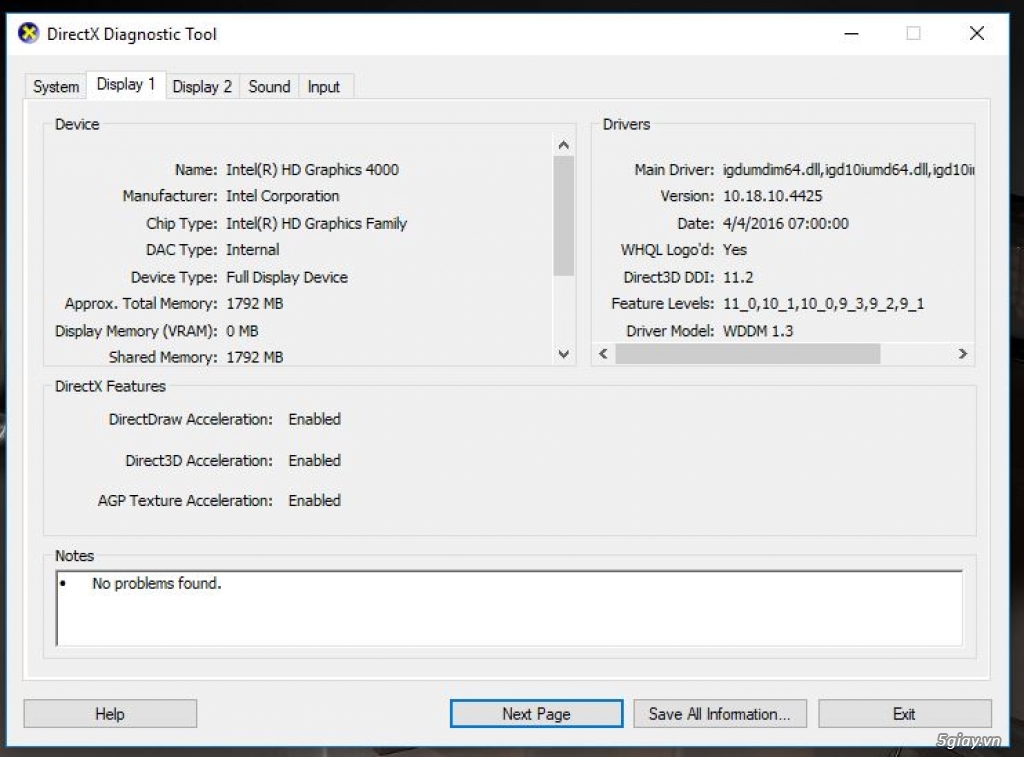This screenshot has width=1024, height=757.
Task: Click Device list scroll up arrow
Action: (x=564, y=145)
